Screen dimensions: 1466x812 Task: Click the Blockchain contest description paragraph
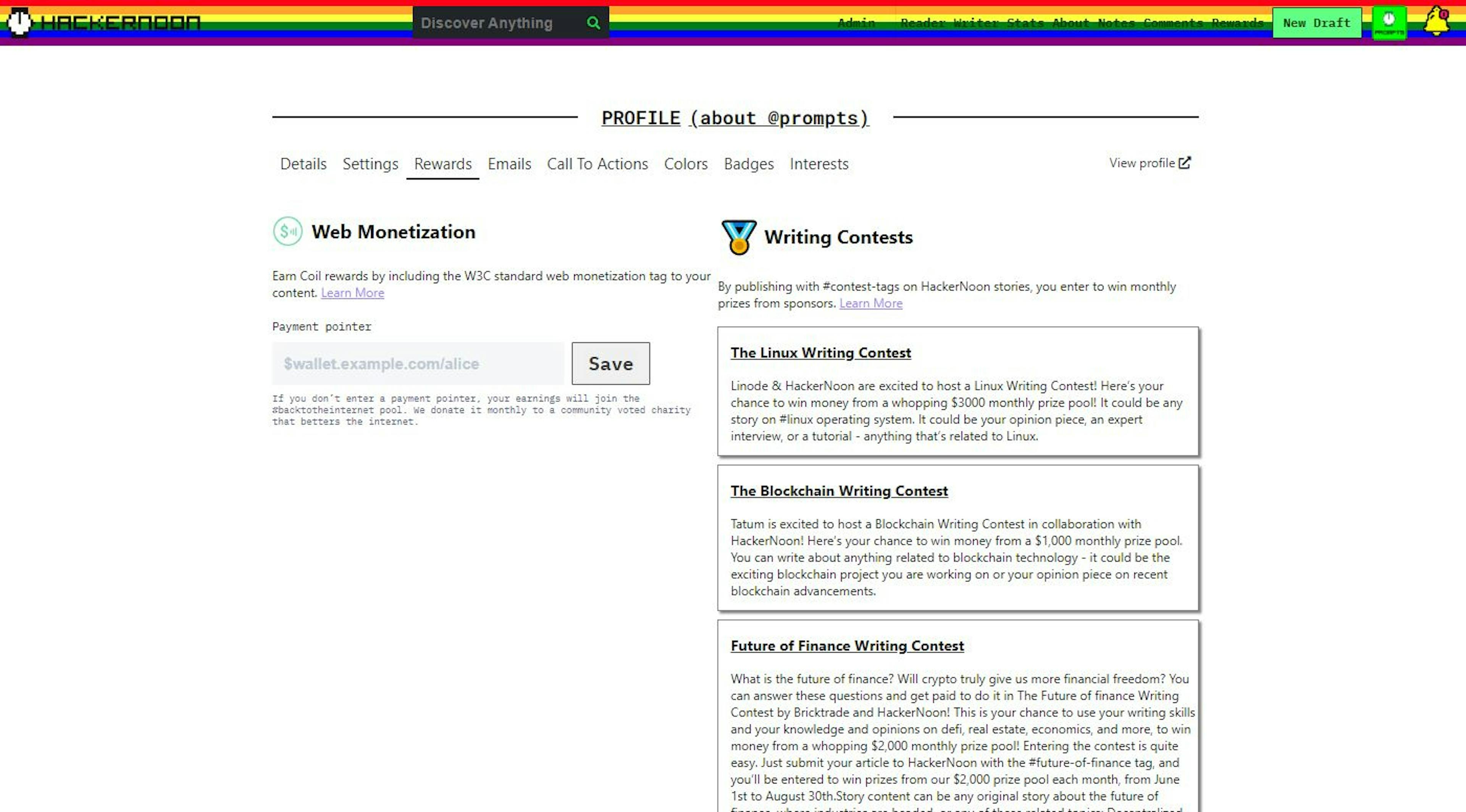(x=957, y=558)
